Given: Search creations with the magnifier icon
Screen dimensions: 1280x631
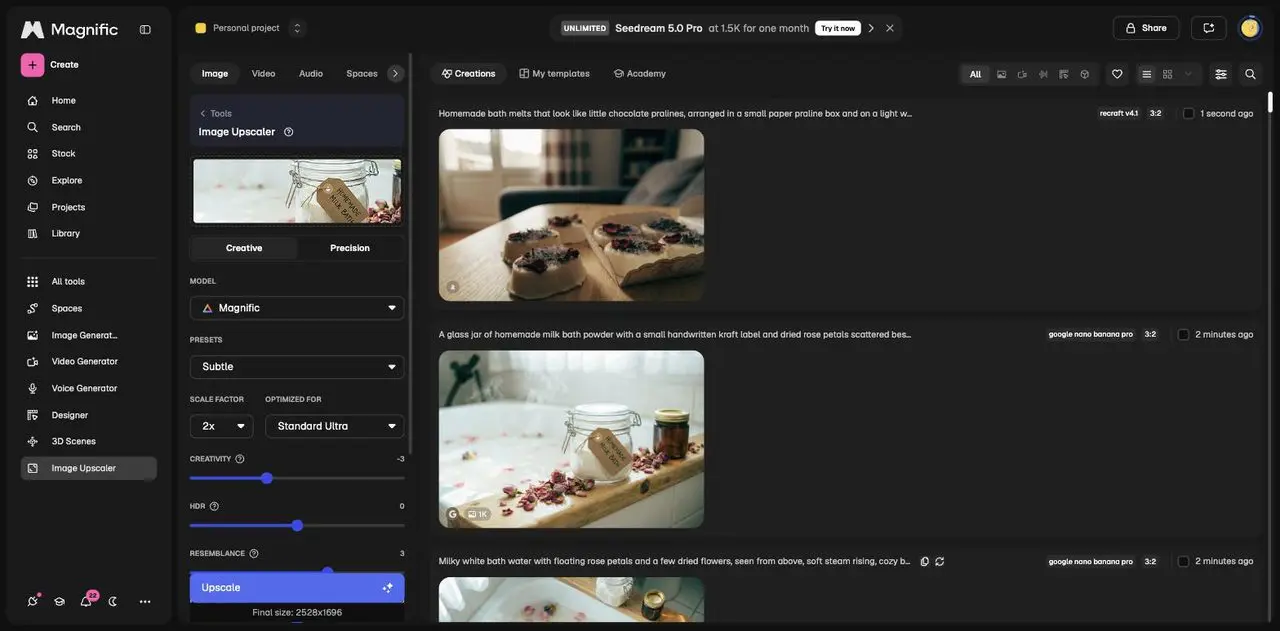Looking at the screenshot, I should coord(1250,74).
